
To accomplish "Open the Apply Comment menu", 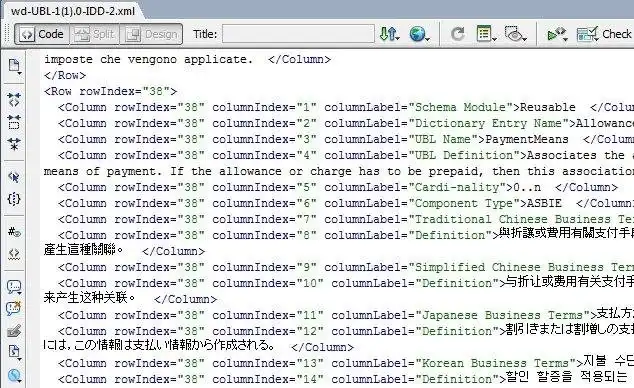I will (14, 287).
